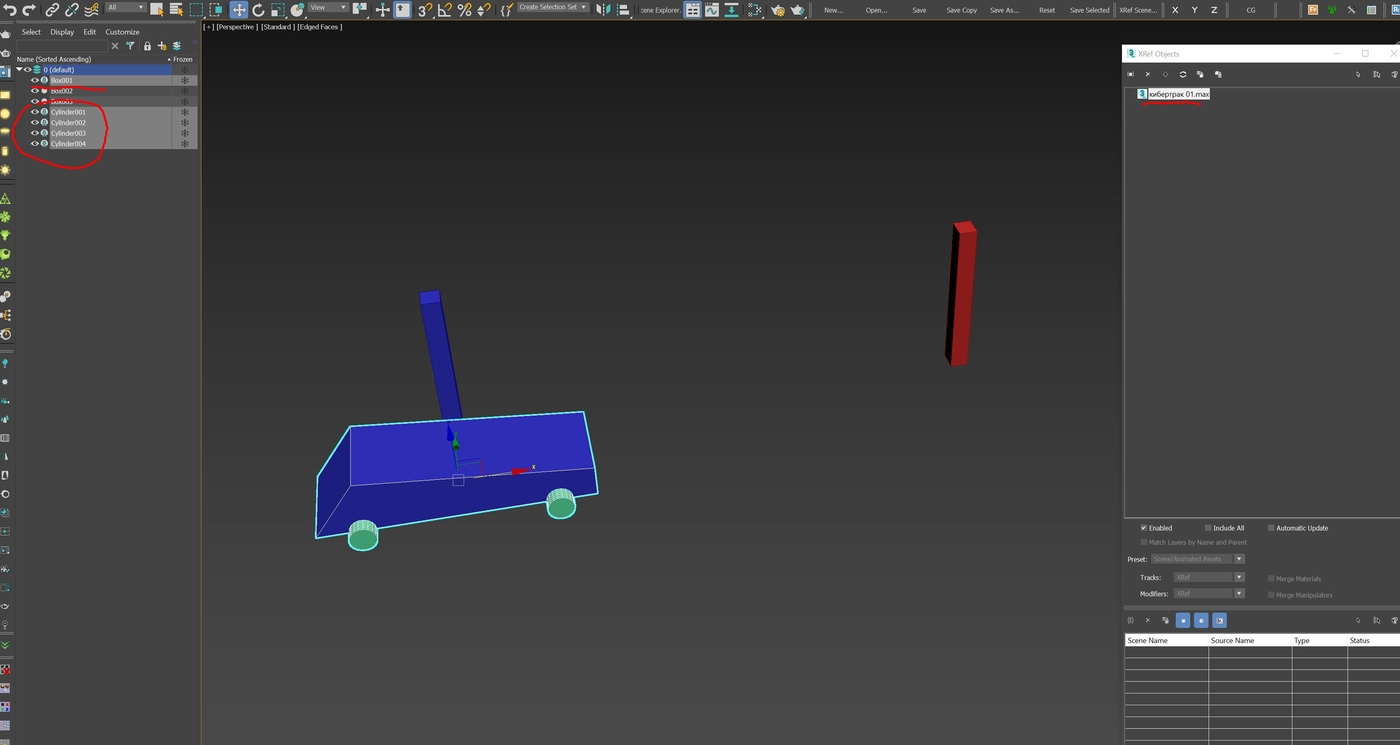Screen dimensions: 1400x745
Task: Open the Edit menu in Scene Explorer
Action: coord(90,32)
